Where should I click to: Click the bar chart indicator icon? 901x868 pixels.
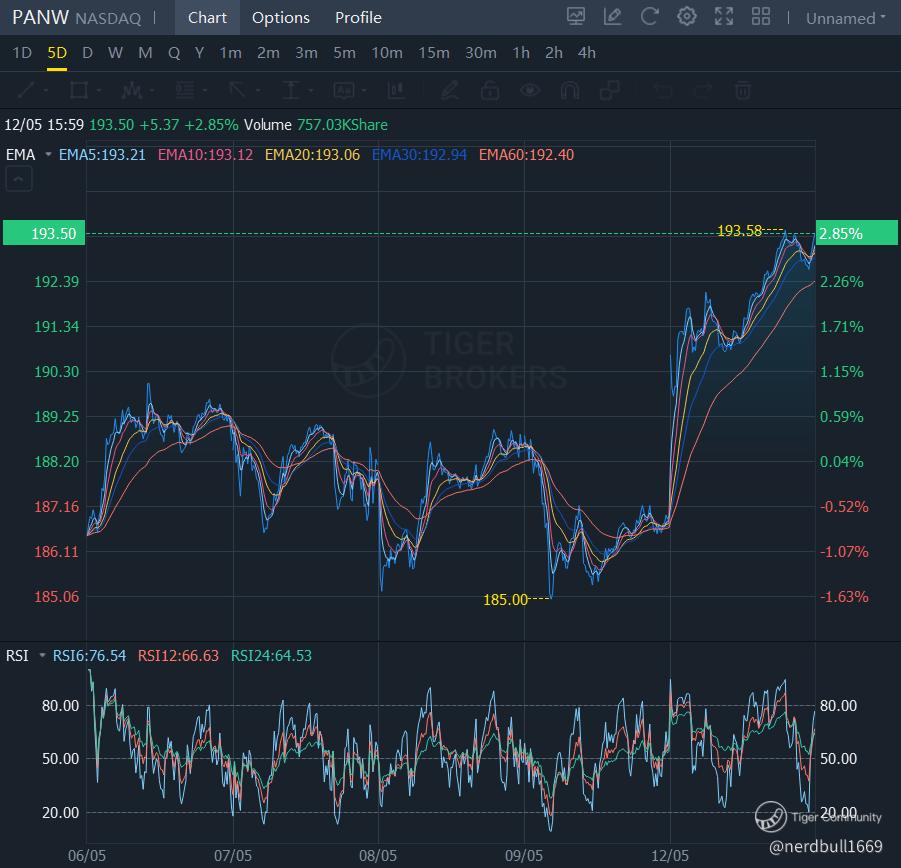coord(396,90)
